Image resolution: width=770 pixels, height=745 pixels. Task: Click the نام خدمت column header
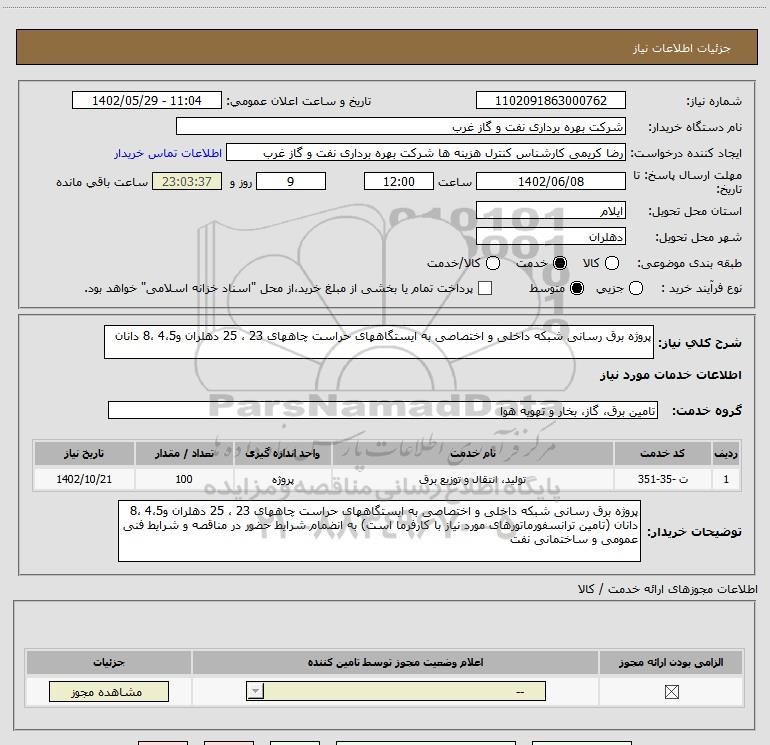pyautogui.click(x=473, y=453)
